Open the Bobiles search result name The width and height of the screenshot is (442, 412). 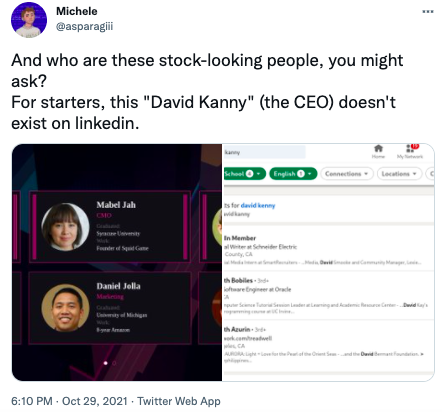coord(238,280)
